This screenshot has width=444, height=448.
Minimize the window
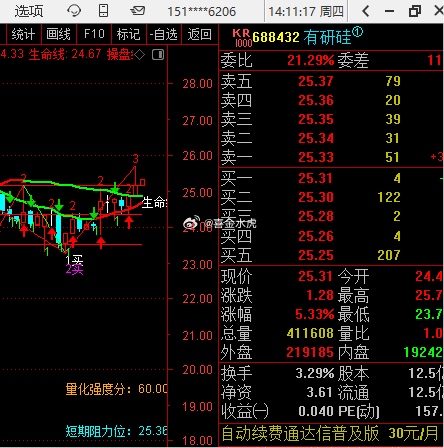click(x=389, y=11)
